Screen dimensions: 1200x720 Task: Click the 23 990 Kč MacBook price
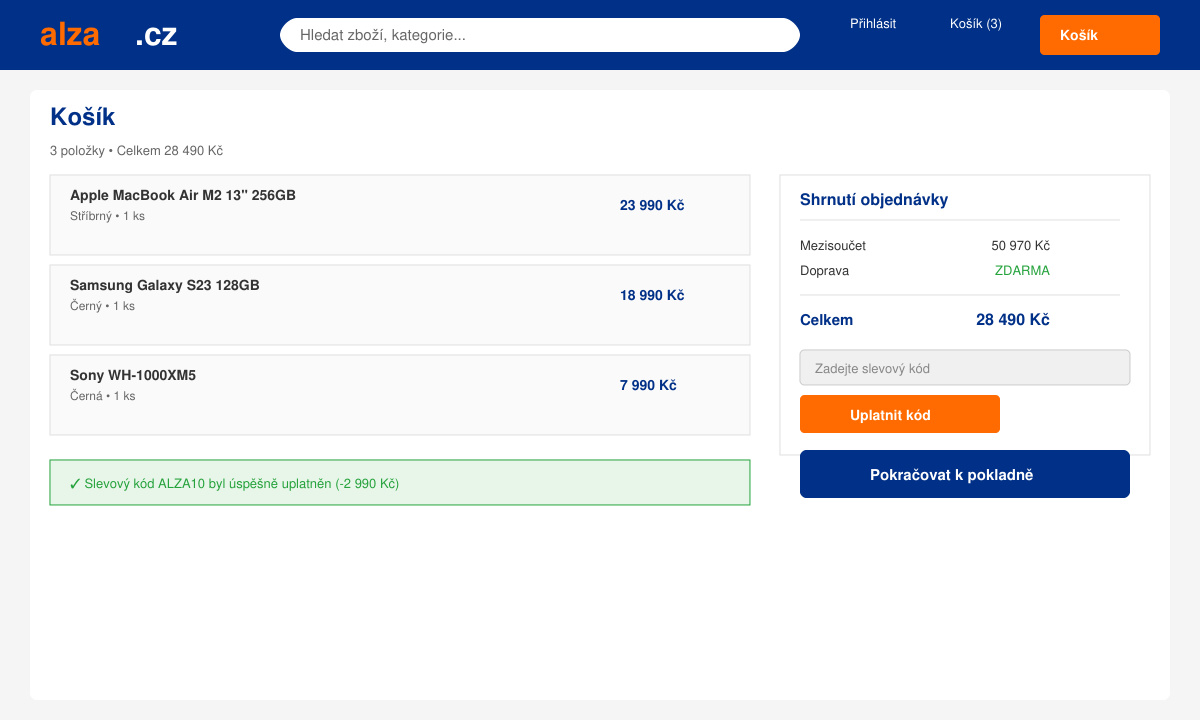tap(652, 205)
